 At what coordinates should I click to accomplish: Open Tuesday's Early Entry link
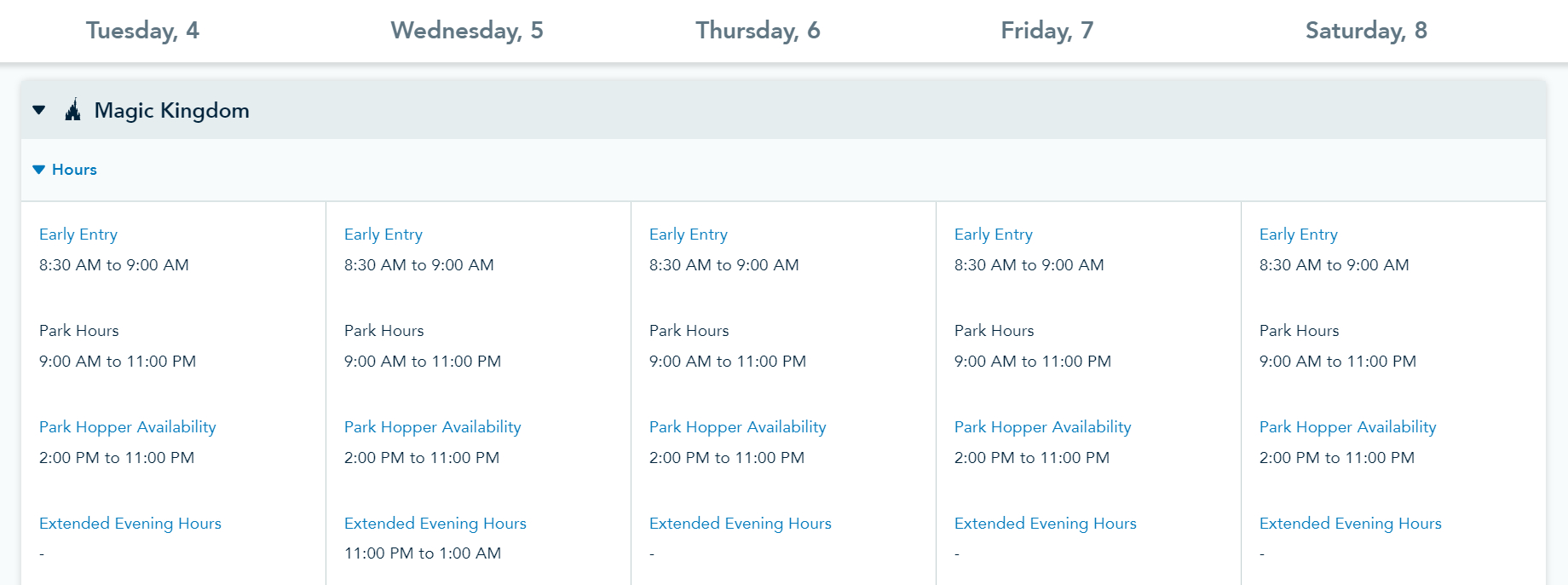point(78,235)
